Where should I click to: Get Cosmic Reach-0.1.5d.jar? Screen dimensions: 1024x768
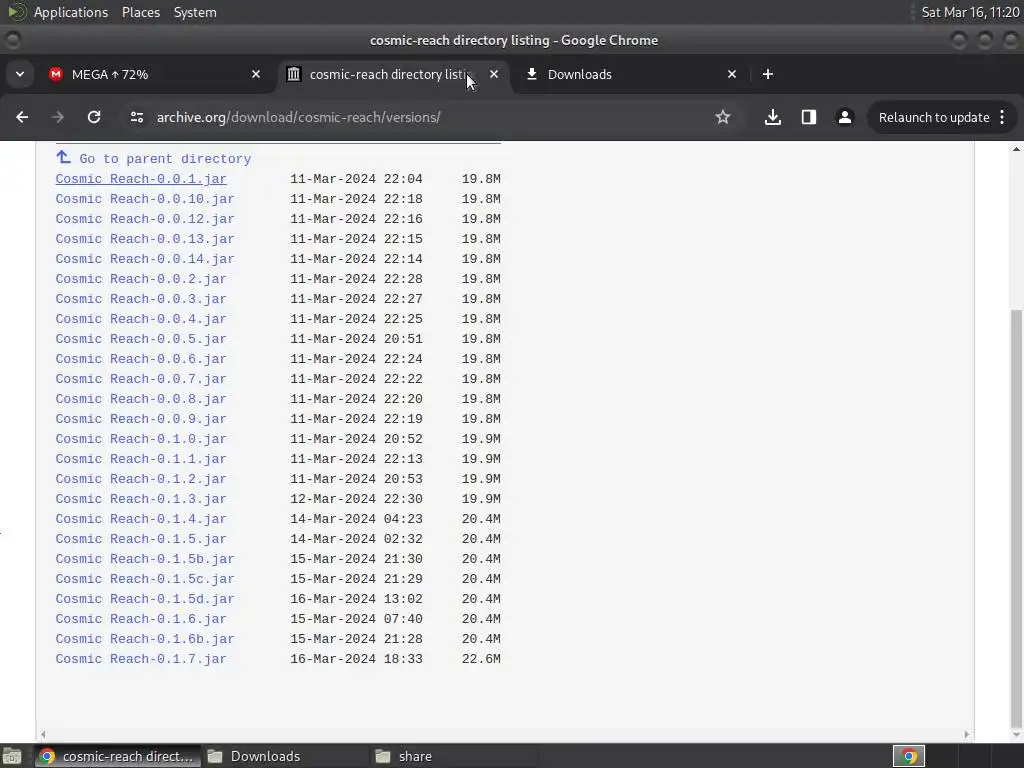coord(145,599)
